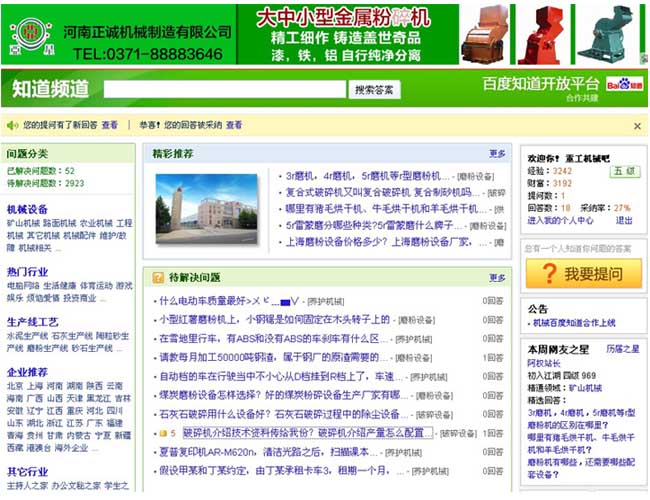Click the red crusher machine image
The image size is (650, 500).
click(543, 35)
